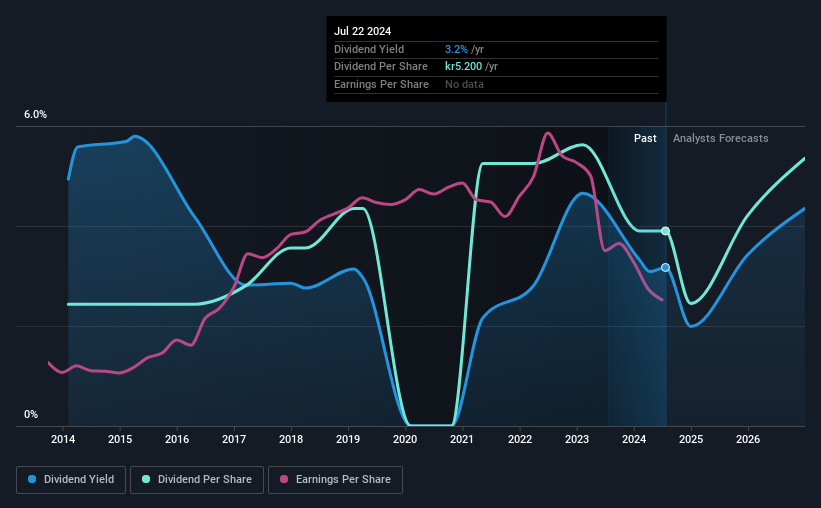Screen dimensions: 821x508
Task: Click the teal data point marker on chart
Action: click(665, 231)
